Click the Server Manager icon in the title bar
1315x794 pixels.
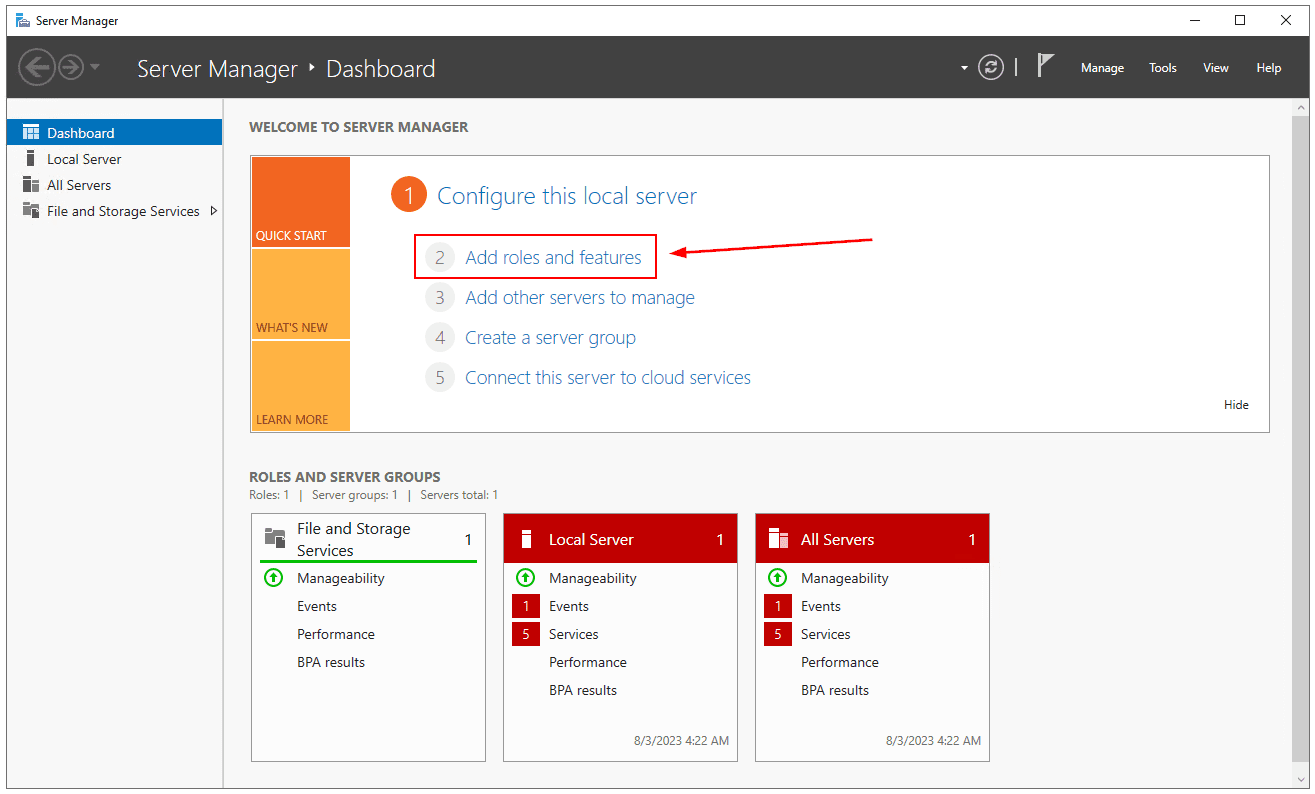click(x=22, y=20)
